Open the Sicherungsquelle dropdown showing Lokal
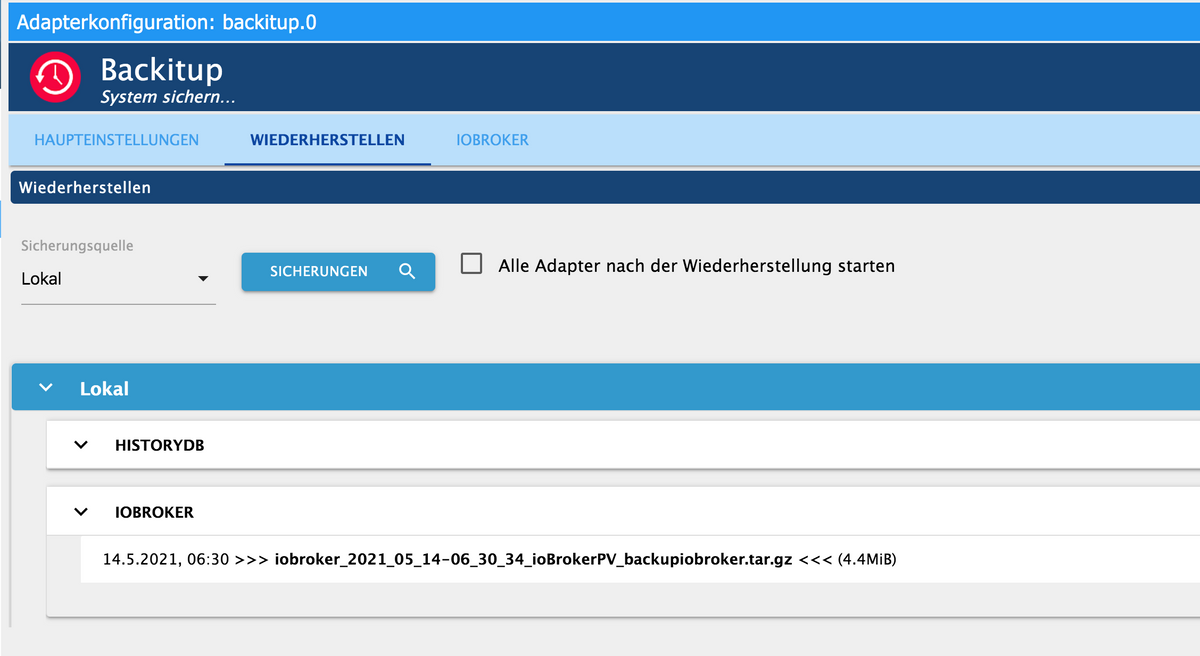 click(118, 279)
